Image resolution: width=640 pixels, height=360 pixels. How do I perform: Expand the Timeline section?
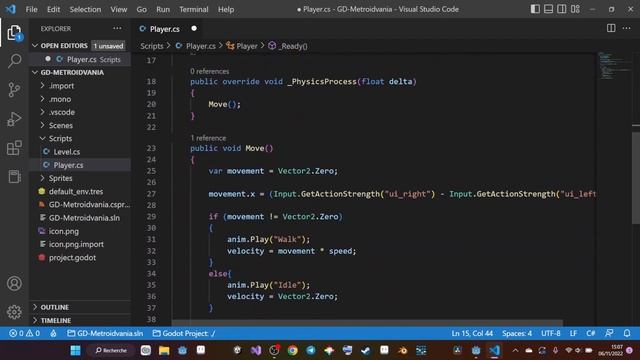[56, 320]
